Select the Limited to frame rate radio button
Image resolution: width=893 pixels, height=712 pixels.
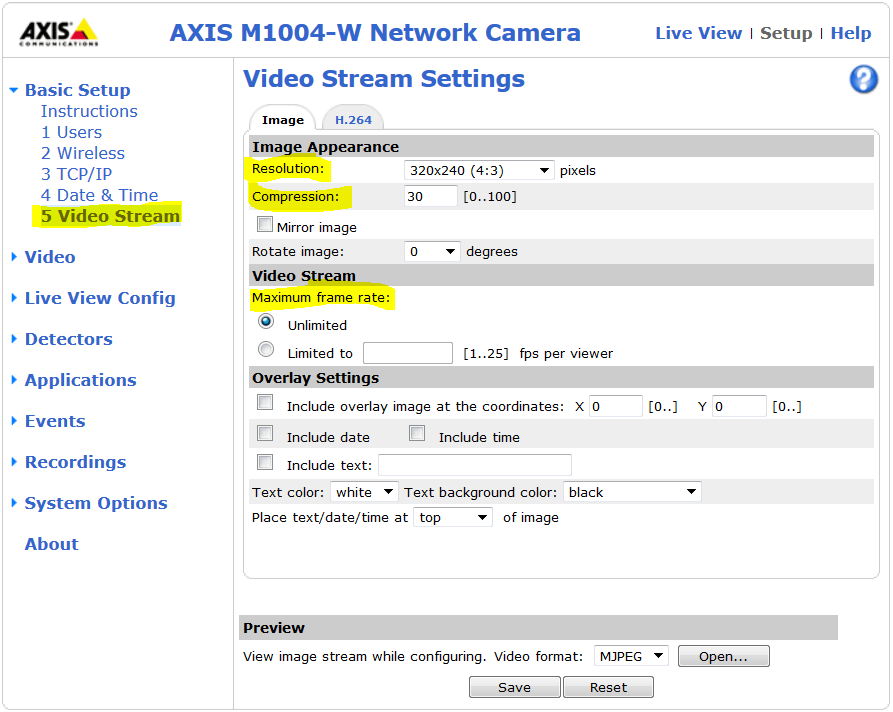point(266,350)
